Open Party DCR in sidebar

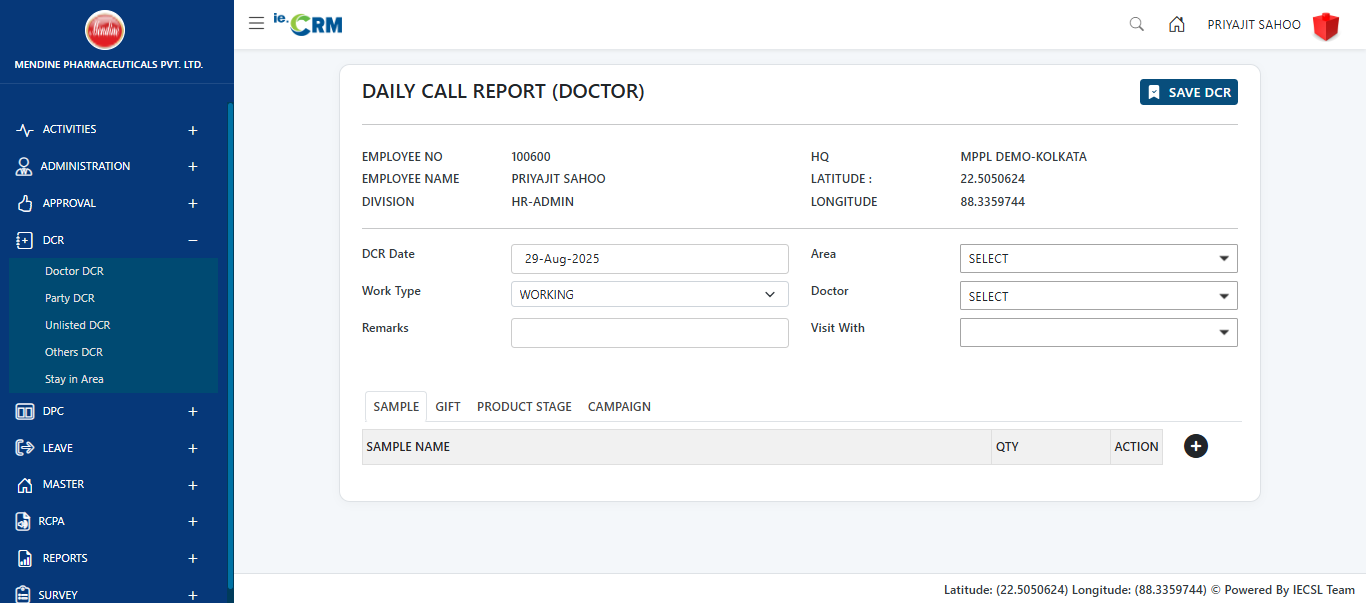point(70,298)
